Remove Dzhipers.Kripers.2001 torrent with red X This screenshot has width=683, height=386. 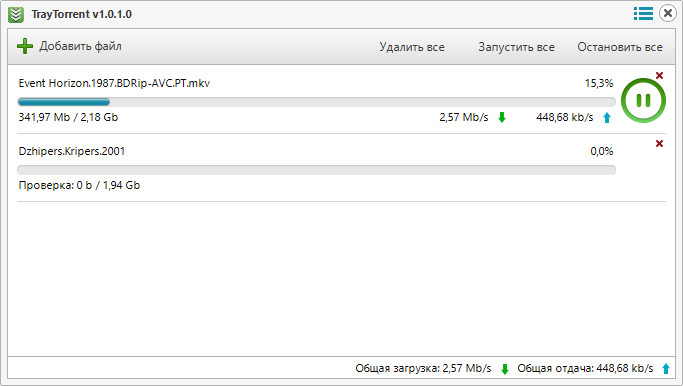659,143
